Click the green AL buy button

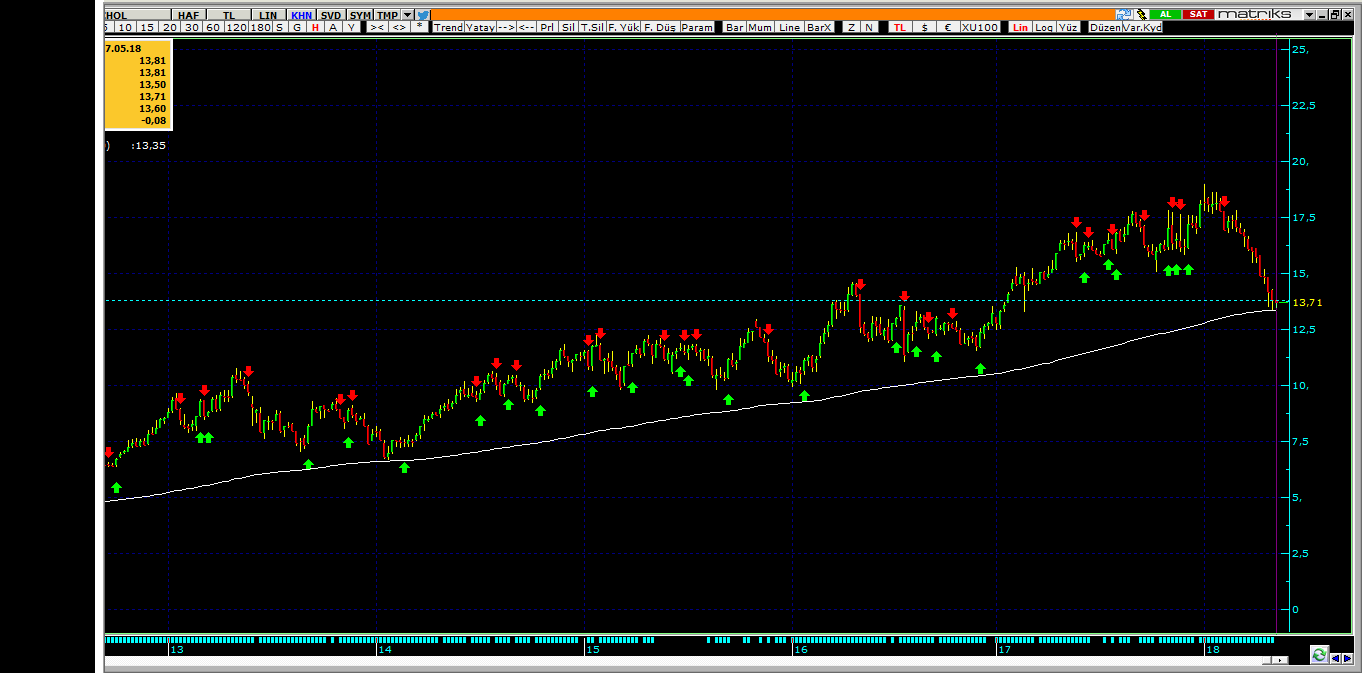click(1165, 14)
